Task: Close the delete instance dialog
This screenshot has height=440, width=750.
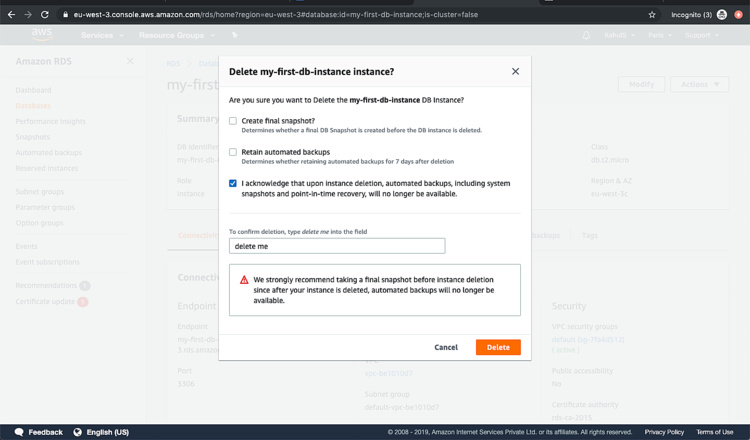Action: [x=515, y=72]
